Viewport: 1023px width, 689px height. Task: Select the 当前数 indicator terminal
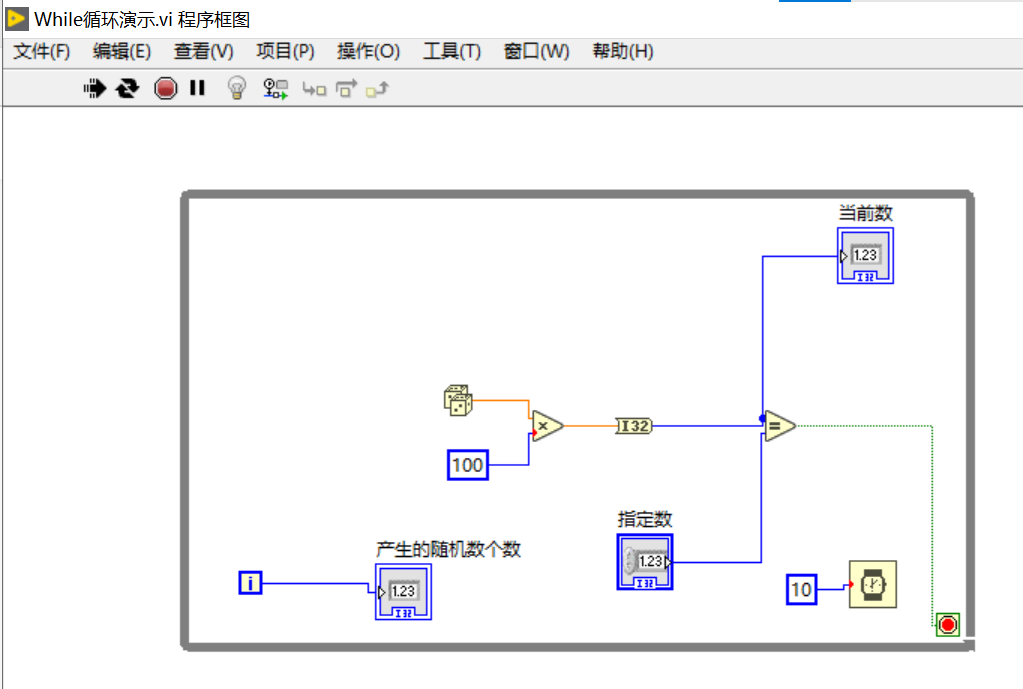click(x=866, y=256)
